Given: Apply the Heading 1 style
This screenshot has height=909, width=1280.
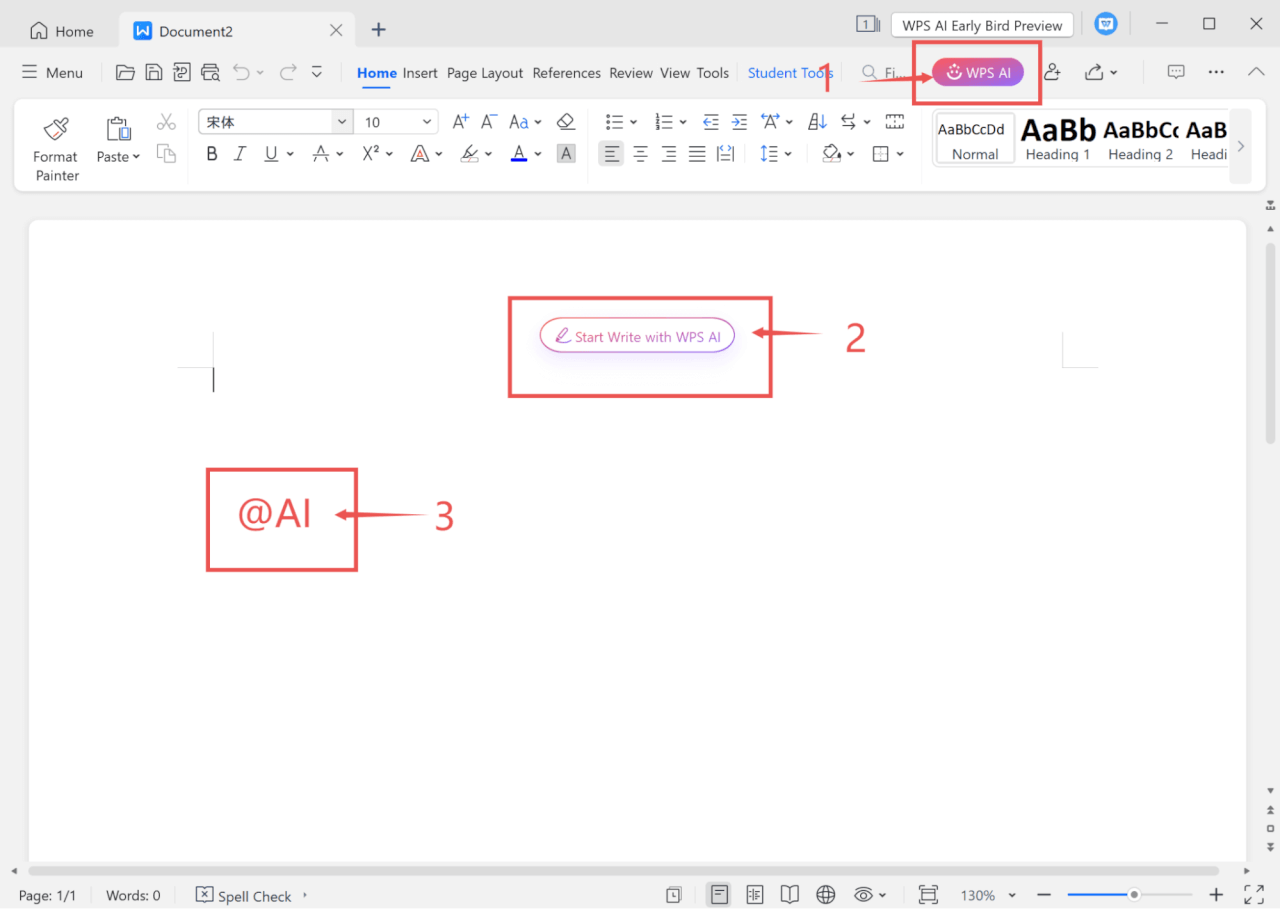Looking at the screenshot, I should (x=1058, y=138).
